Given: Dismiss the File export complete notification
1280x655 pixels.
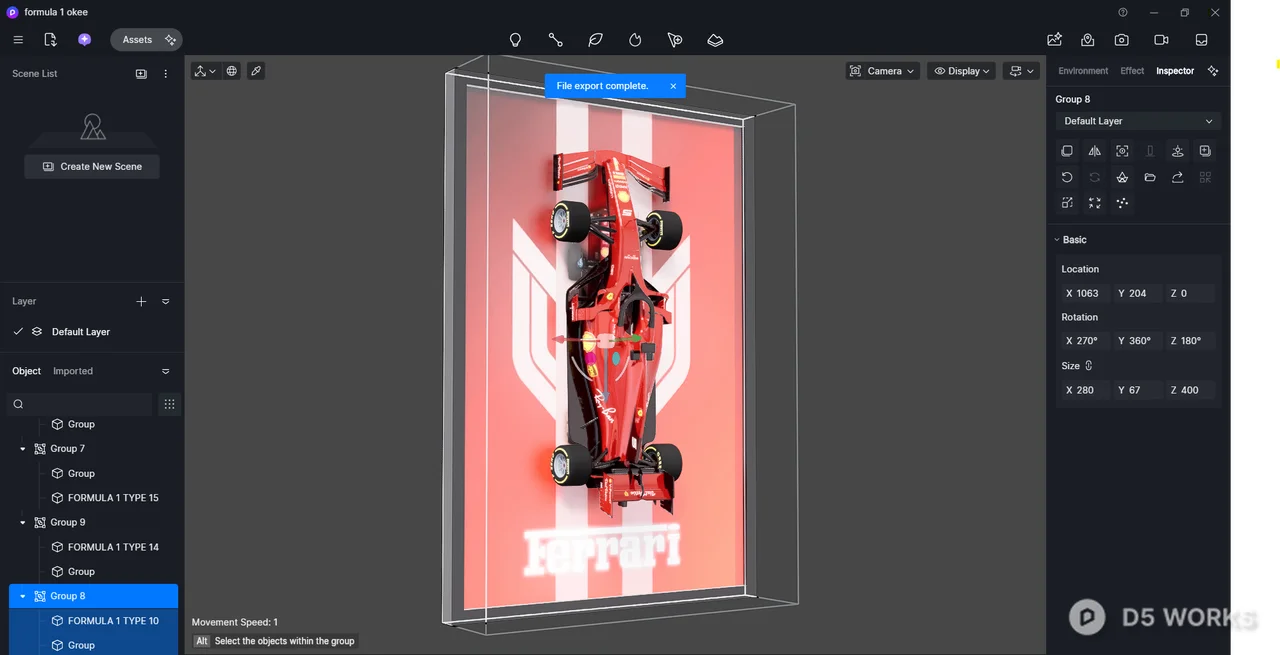Looking at the screenshot, I should click(x=673, y=86).
